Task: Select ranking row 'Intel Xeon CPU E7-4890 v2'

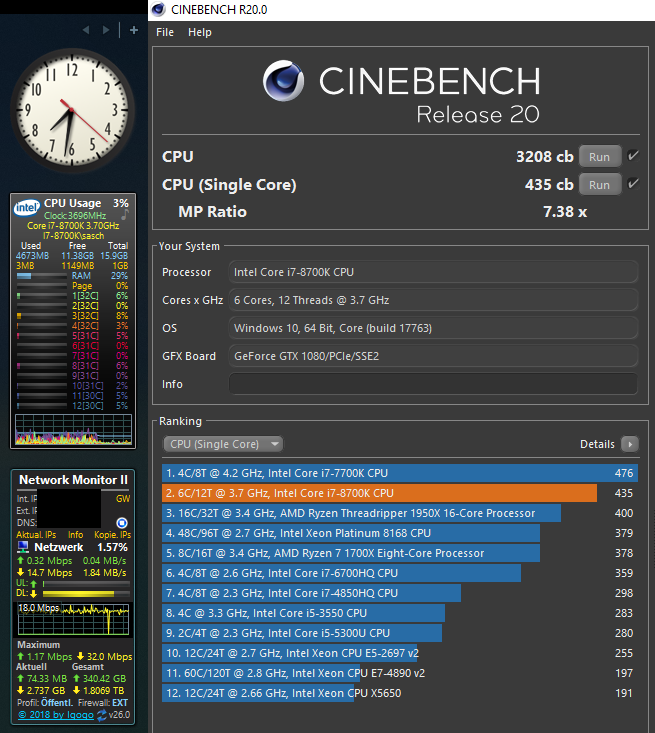Action: (x=400, y=673)
